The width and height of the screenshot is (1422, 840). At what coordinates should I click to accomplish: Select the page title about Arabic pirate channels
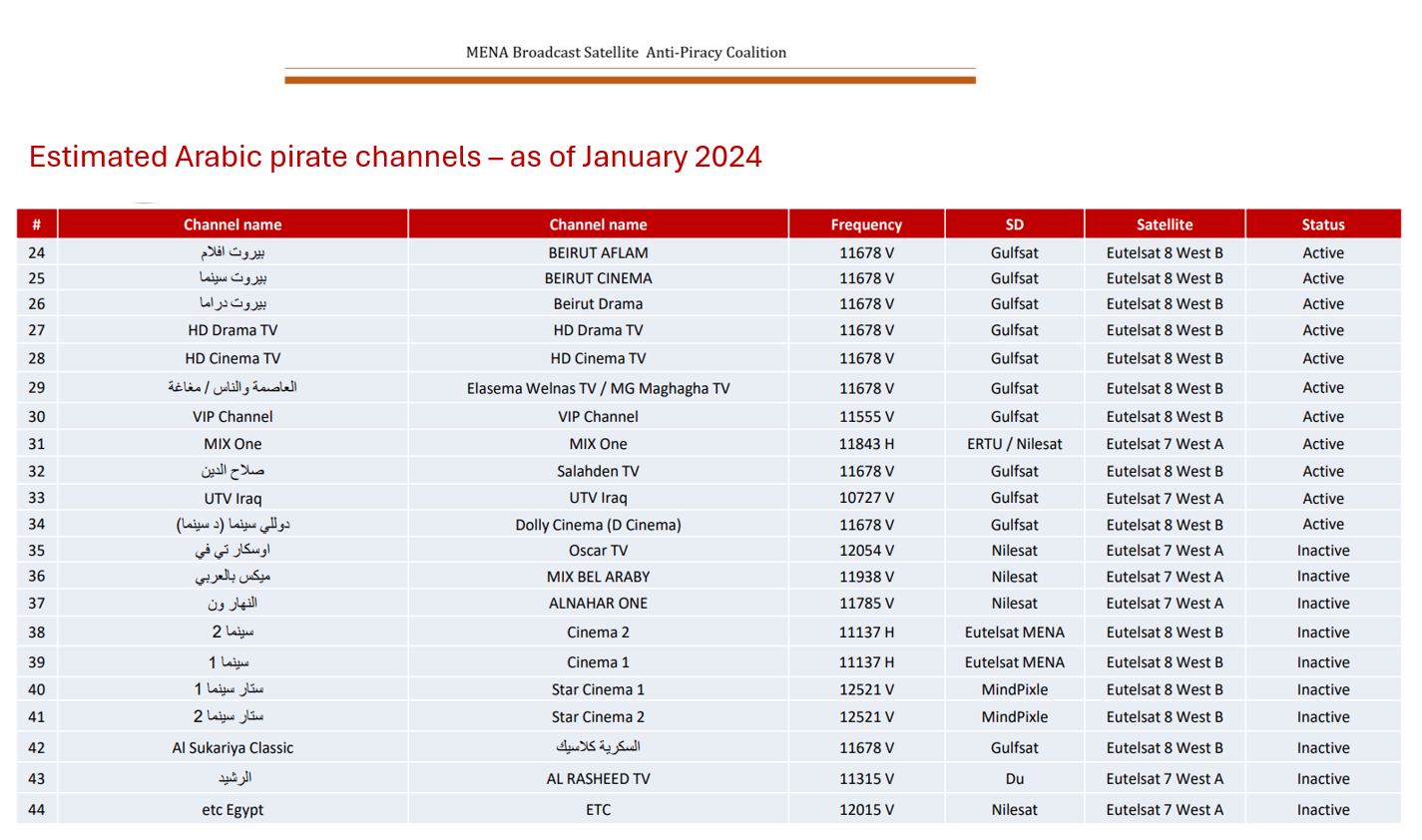pyautogui.click(x=395, y=157)
